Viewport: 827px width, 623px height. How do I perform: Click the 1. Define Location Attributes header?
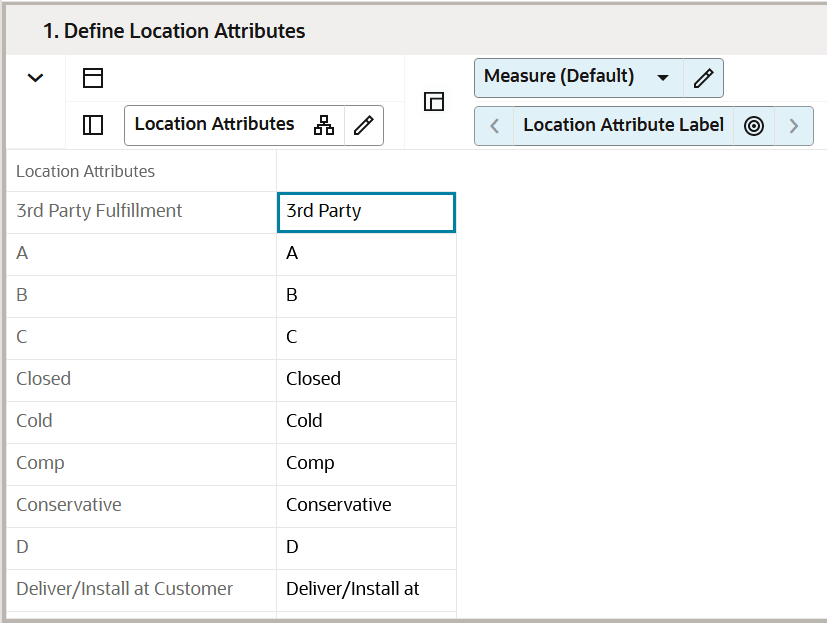click(176, 31)
